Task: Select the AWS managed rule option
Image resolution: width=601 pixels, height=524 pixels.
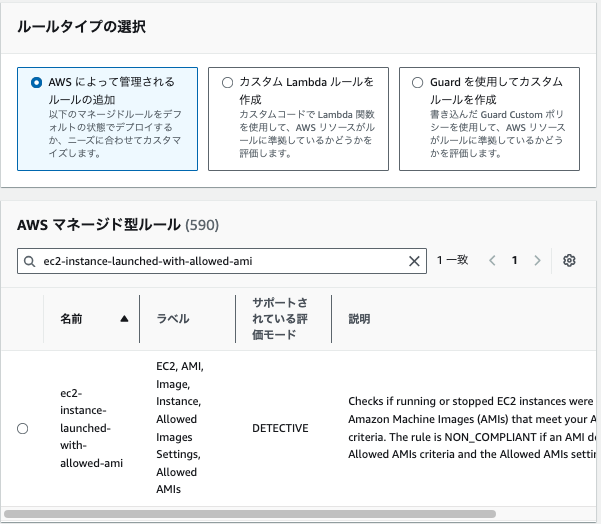Action: (36, 82)
